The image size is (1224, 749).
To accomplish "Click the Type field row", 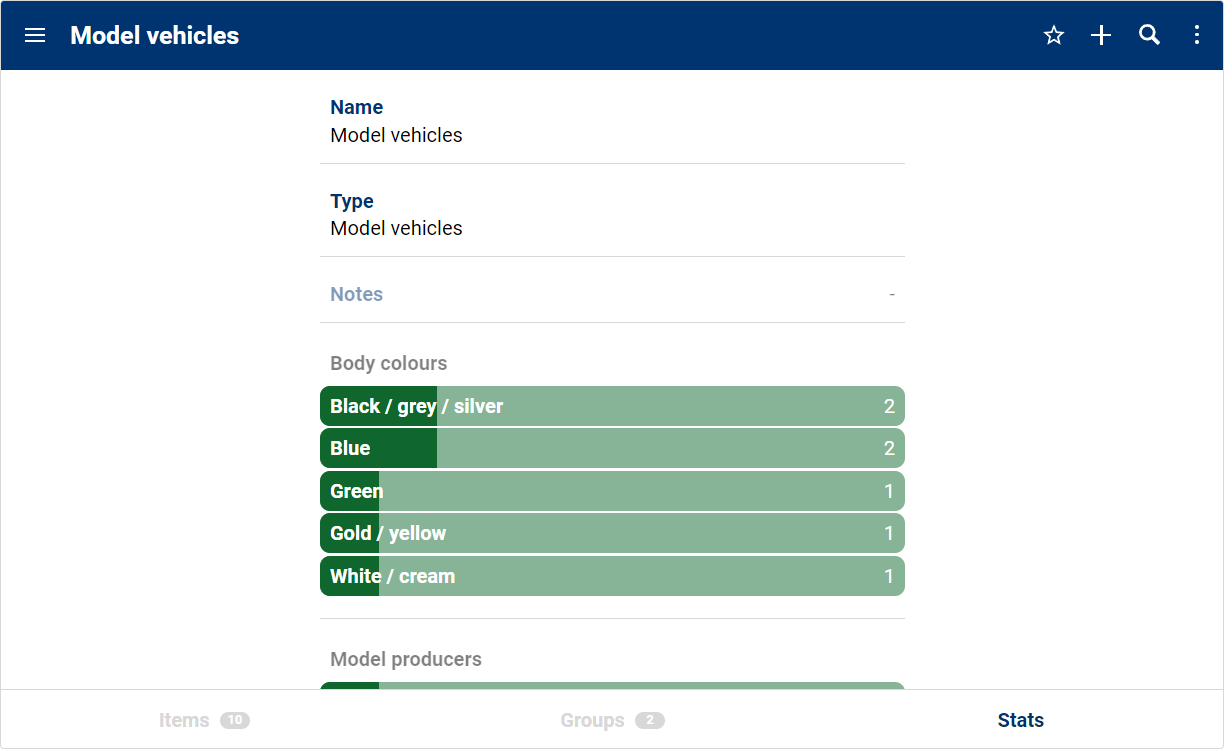I will 612,214.
